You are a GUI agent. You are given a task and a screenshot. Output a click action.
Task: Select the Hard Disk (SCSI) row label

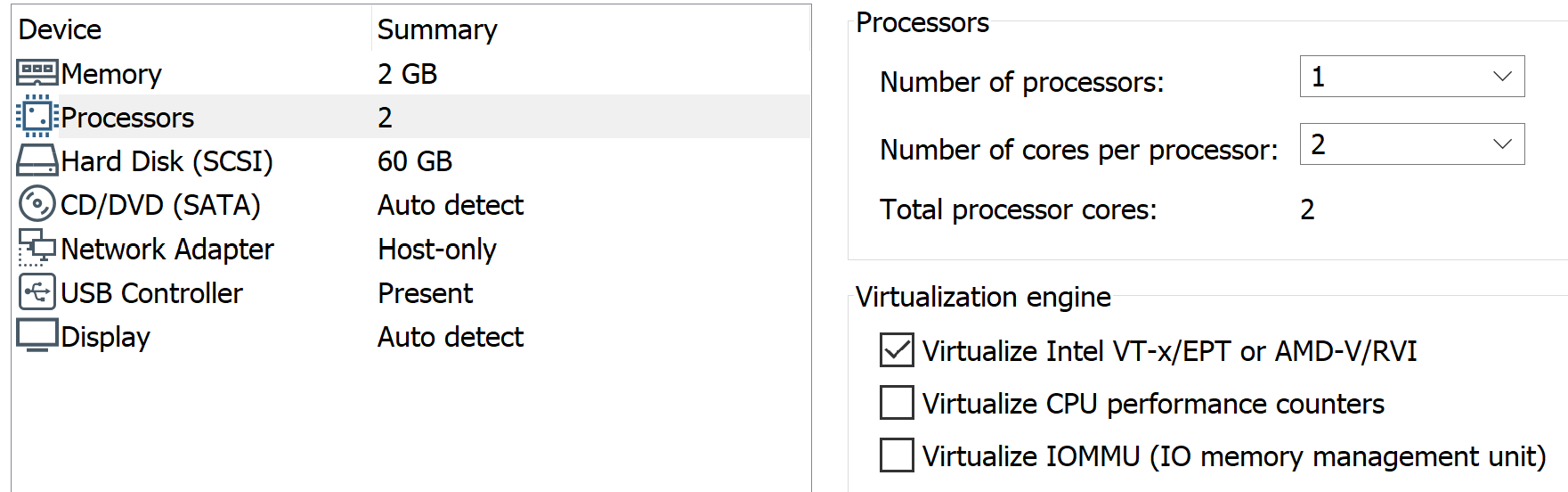point(167,161)
